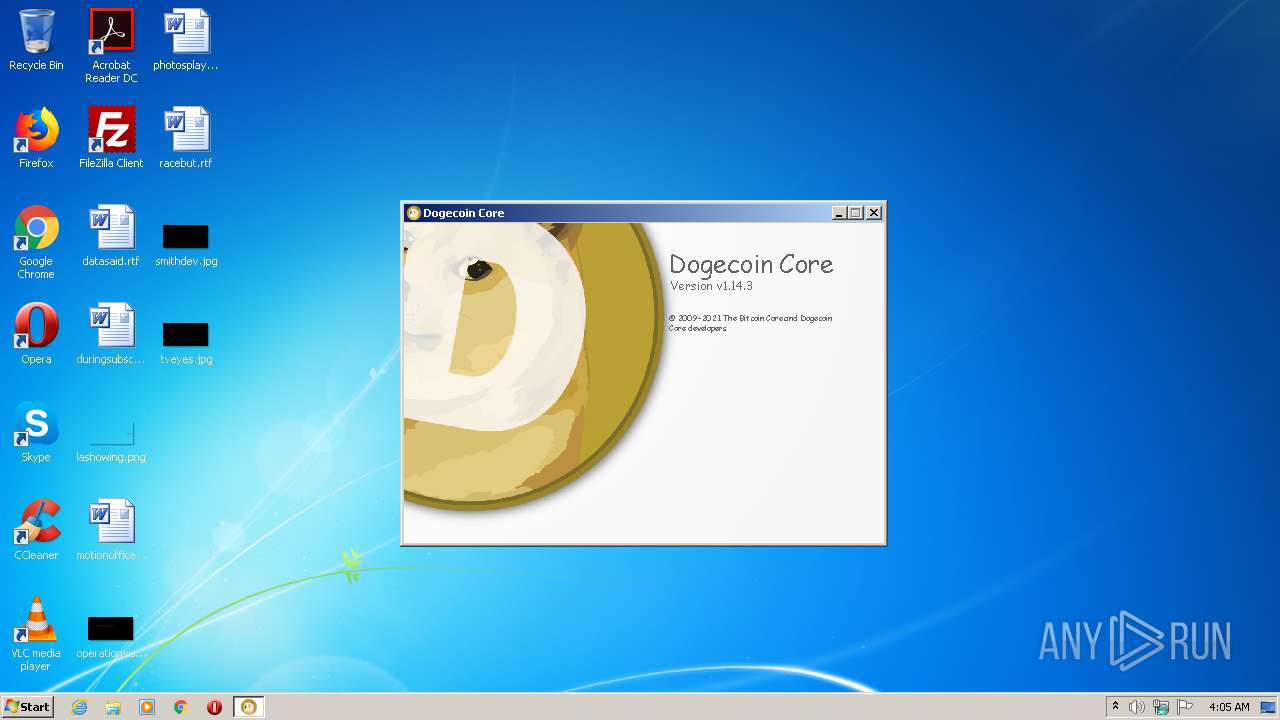Maximize the Dogecoin Core window
The width and height of the screenshot is (1280, 720).
[856, 213]
